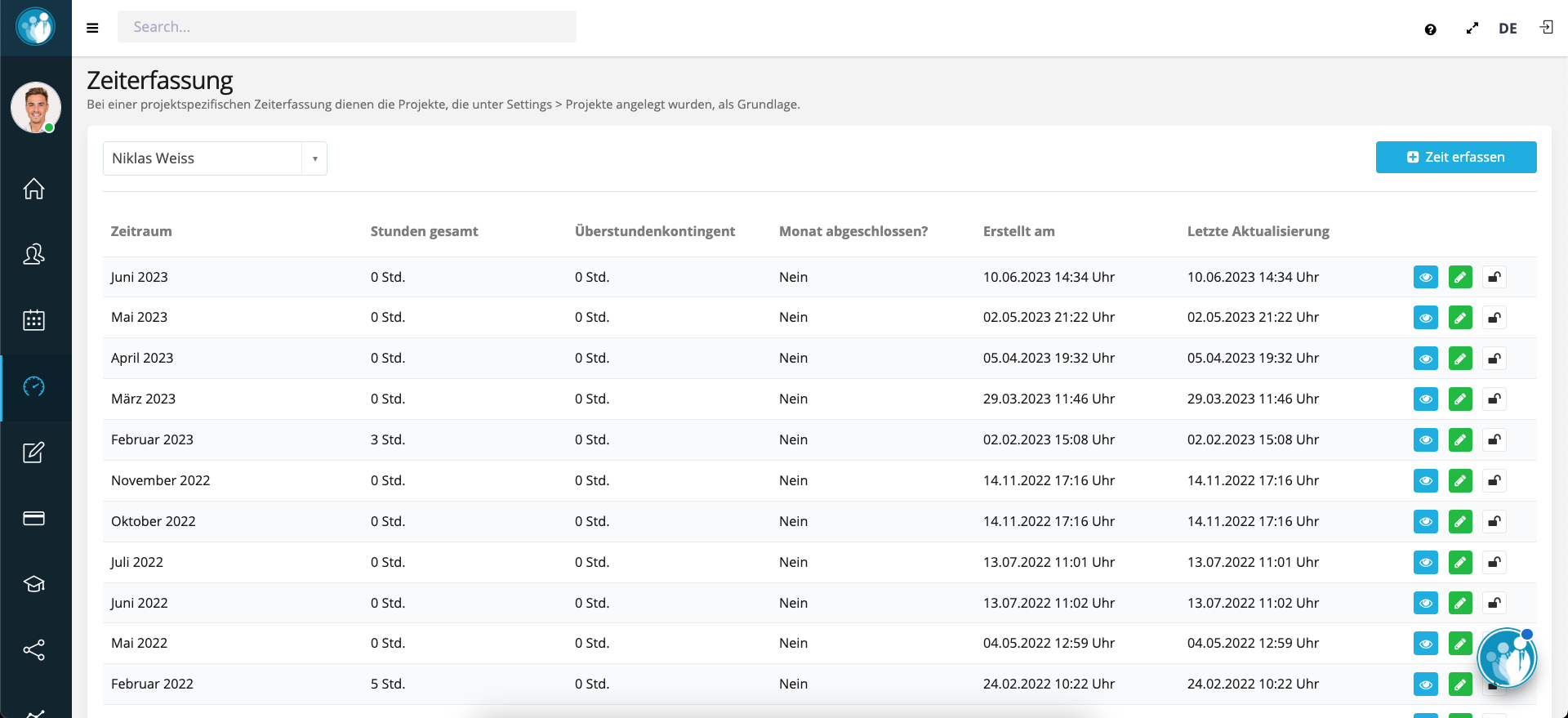Click the user profile avatar in the sidebar
Image resolution: width=1568 pixels, height=718 pixels.
[x=36, y=107]
